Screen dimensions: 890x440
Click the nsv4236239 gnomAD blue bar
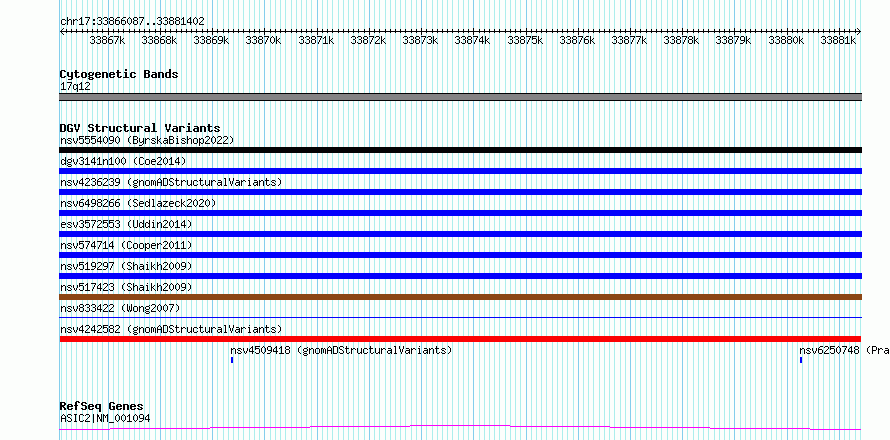click(x=460, y=192)
